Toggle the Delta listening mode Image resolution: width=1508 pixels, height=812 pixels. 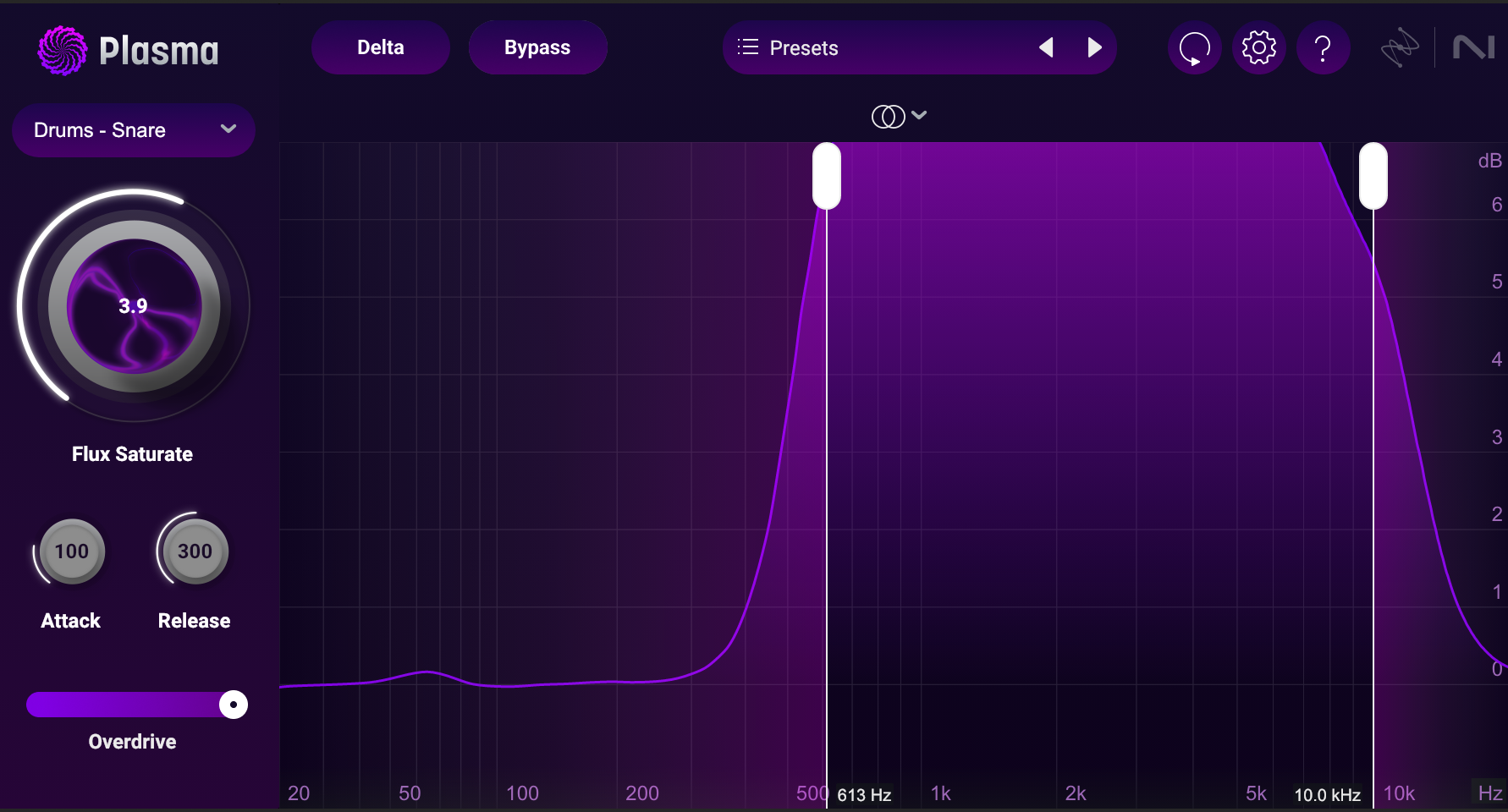[x=381, y=47]
